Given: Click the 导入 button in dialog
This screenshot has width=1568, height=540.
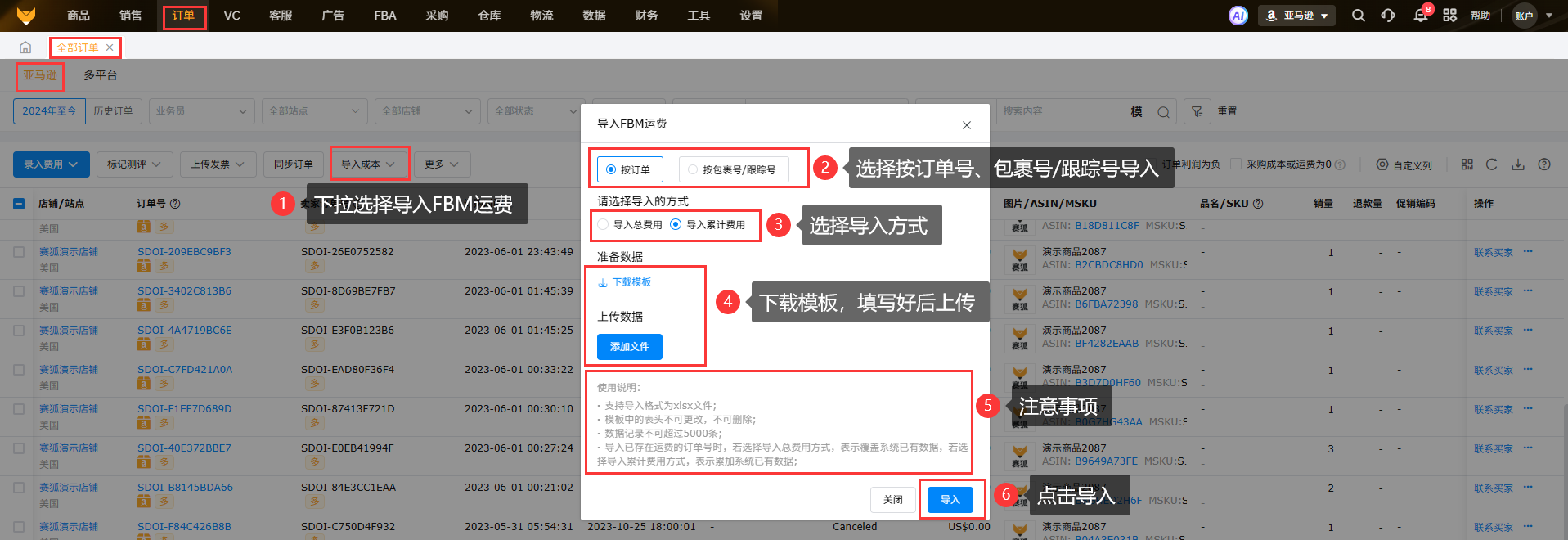Looking at the screenshot, I should pos(950,500).
